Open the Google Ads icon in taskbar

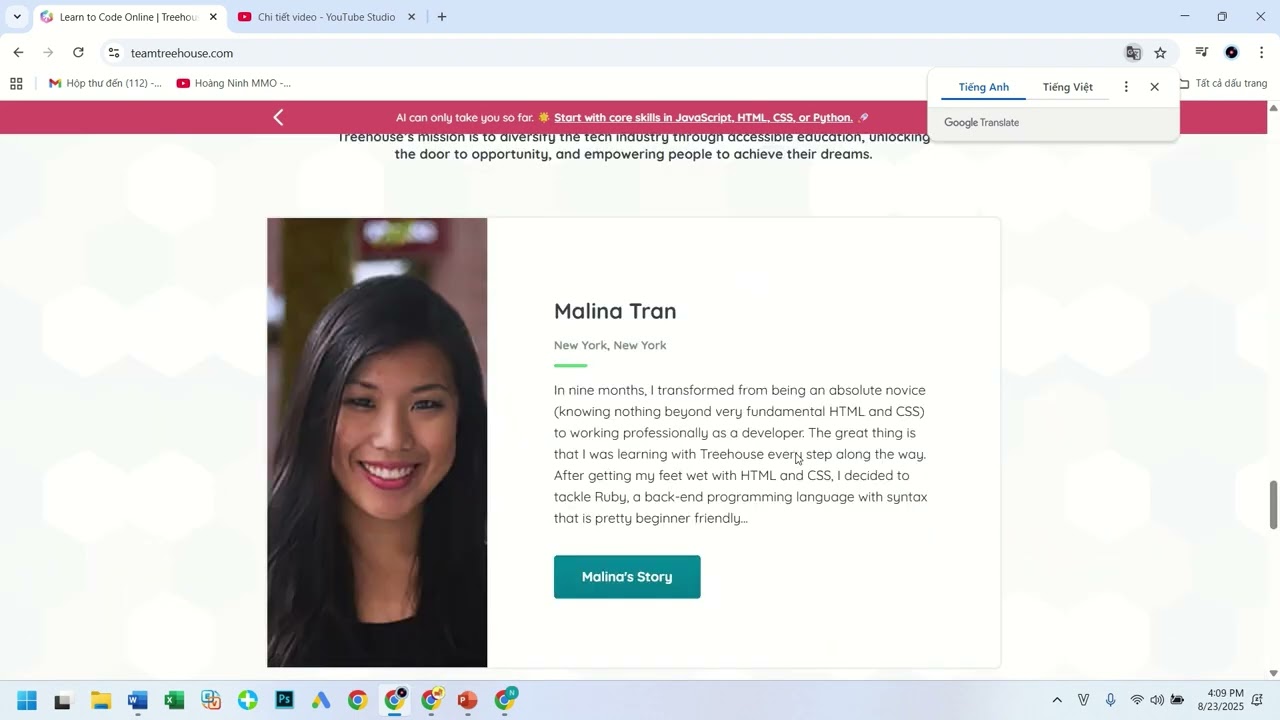click(321, 700)
